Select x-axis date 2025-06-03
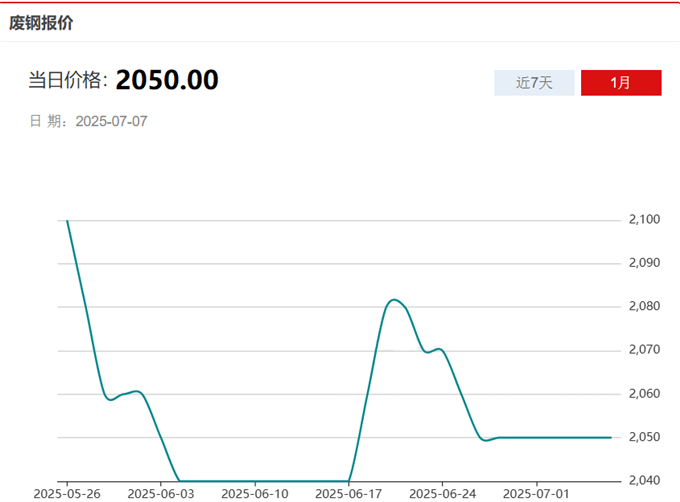This screenshot has width=680, height=502. (x=161, y=493)
